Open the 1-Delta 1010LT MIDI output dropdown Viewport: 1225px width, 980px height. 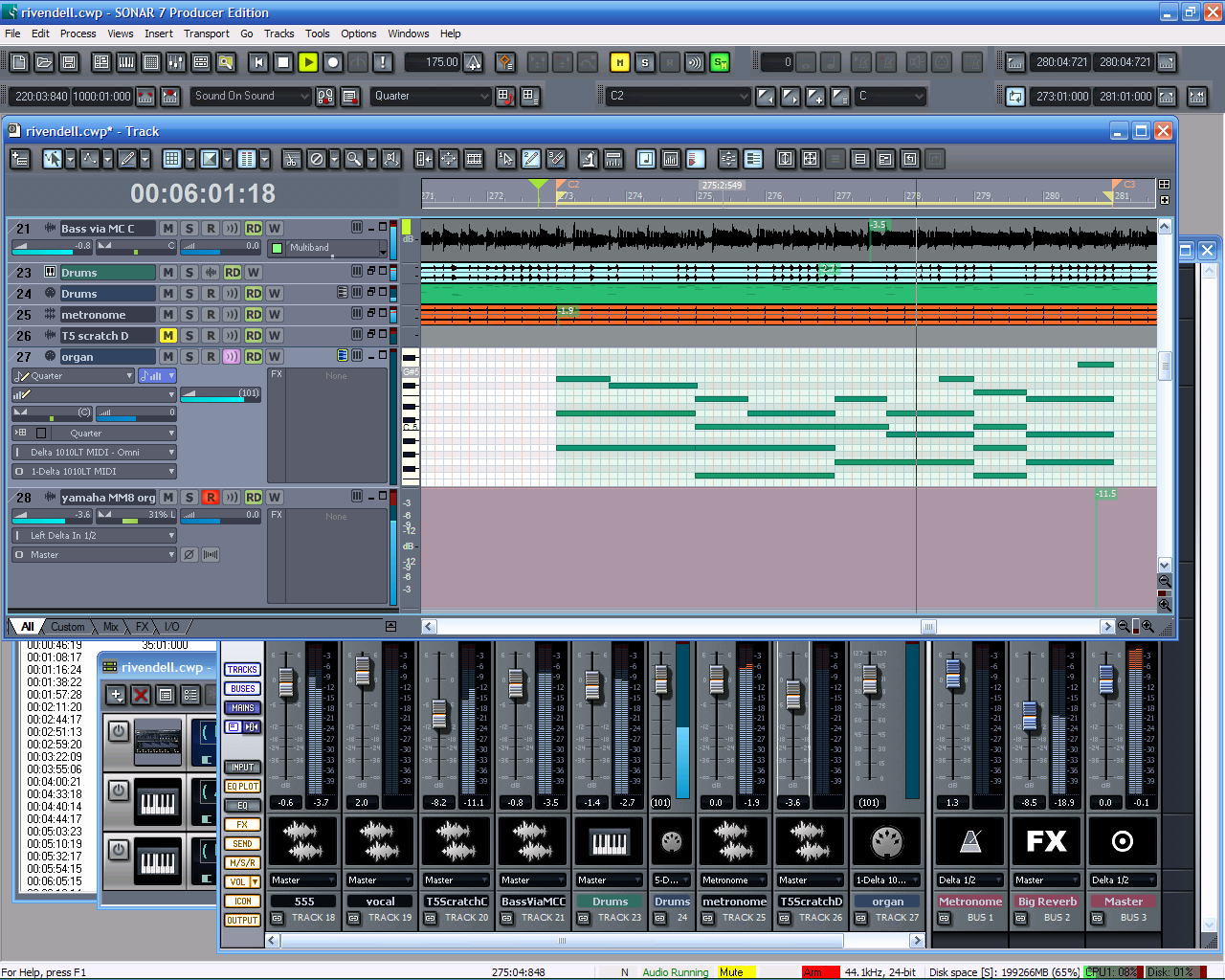click(94, 472)
